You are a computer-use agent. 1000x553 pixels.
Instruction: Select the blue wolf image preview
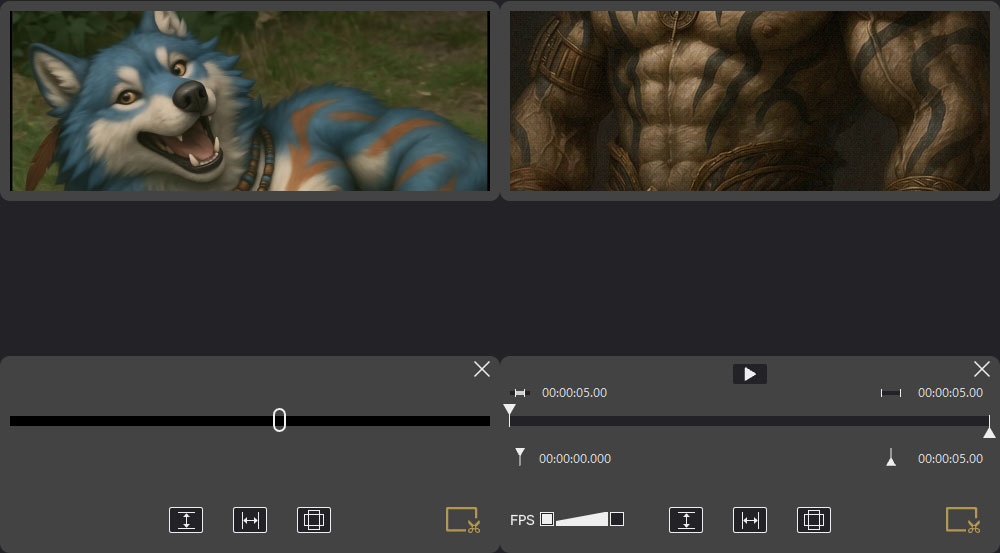pyautogui.click(x=250, y=101)
